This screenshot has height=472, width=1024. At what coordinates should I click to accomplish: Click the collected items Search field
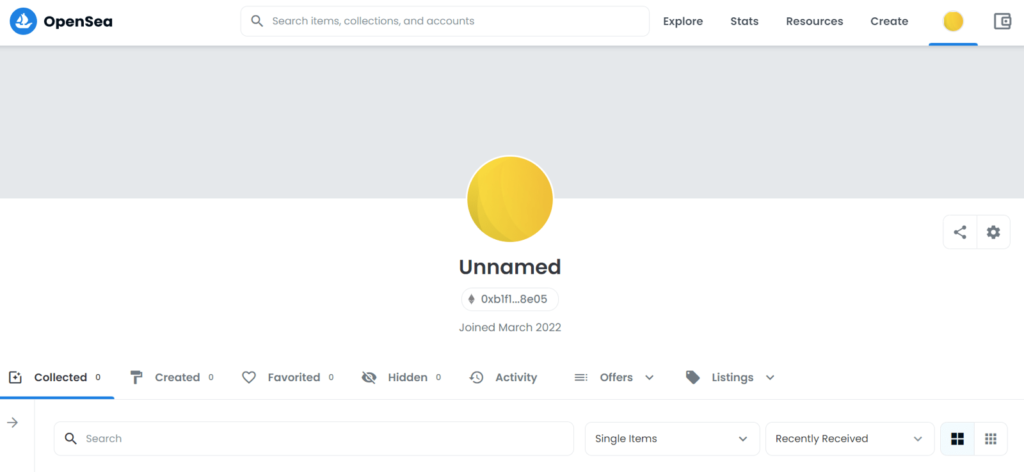313,439
